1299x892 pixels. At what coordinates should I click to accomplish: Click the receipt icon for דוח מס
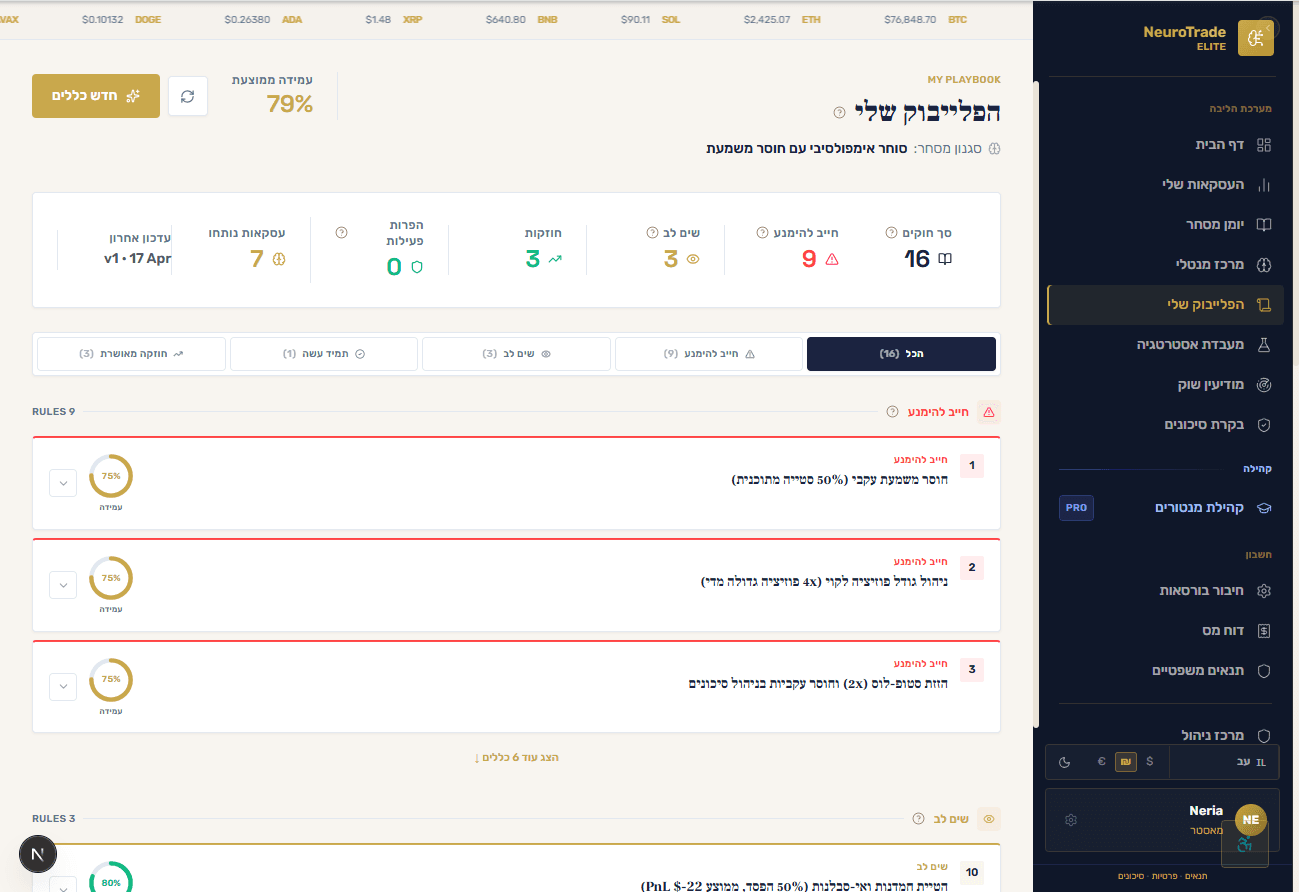click(x=1264, y=631)
